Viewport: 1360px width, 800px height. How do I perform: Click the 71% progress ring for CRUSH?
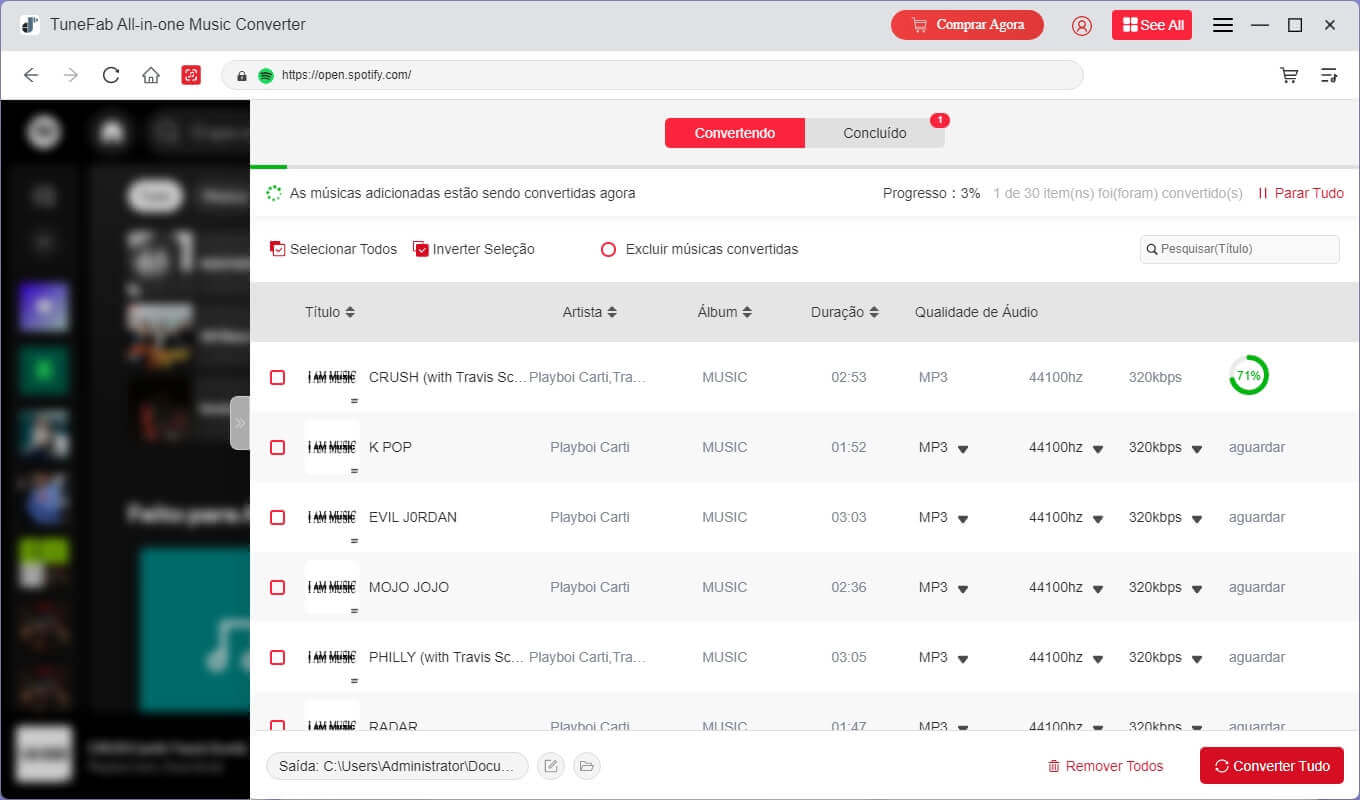[1248, 376]
